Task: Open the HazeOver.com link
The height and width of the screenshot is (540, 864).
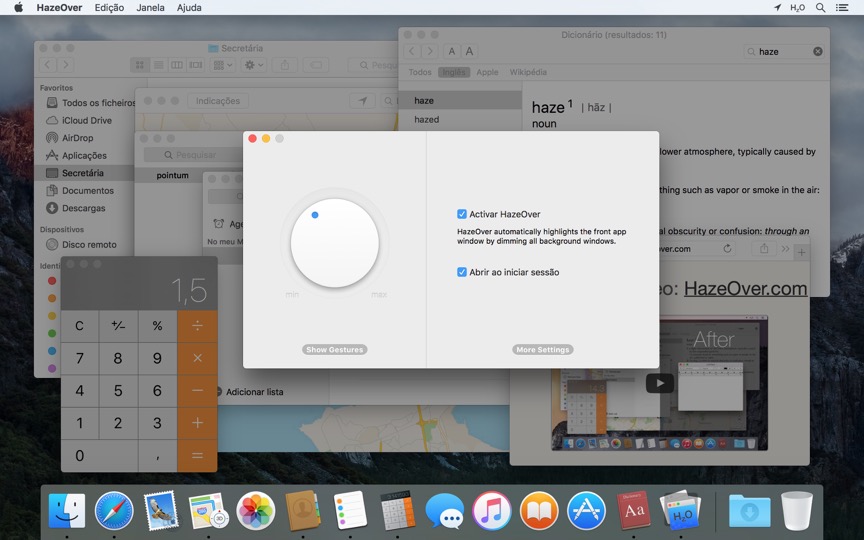Action: pos(746,289)
